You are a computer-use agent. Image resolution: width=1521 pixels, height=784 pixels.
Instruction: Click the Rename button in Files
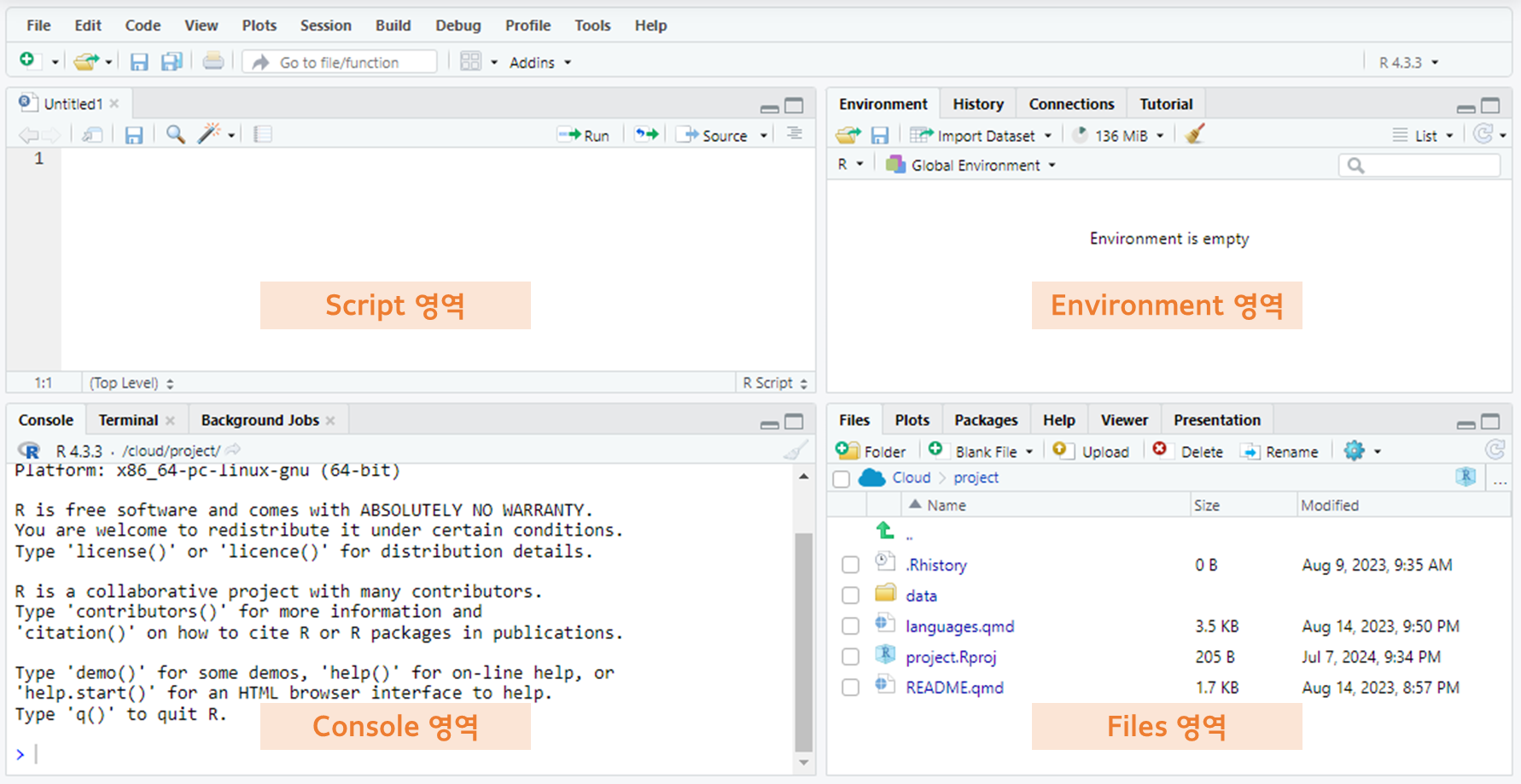click(x=1279, y=451)
